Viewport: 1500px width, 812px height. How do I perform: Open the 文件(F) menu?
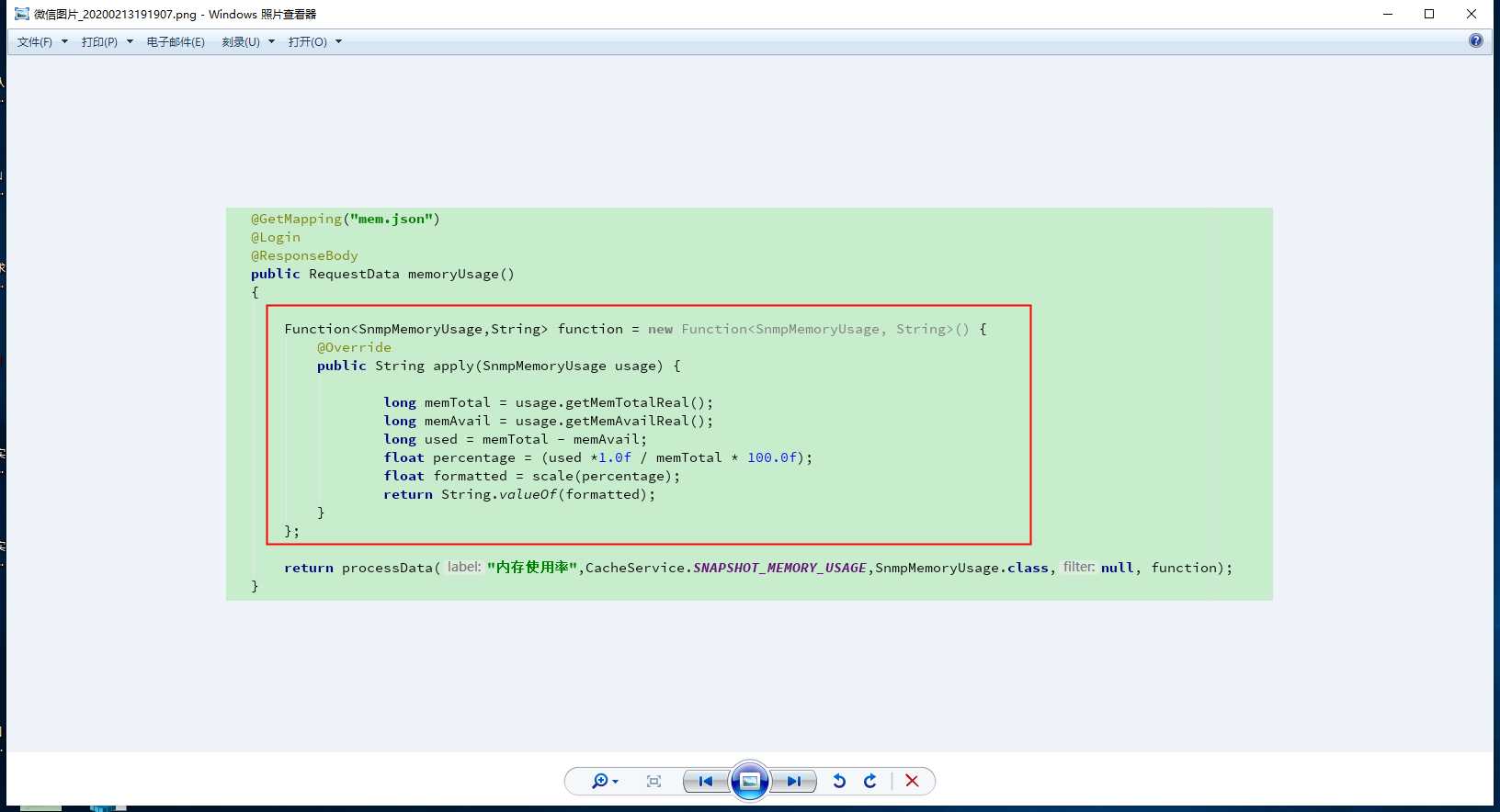[35, 42]
